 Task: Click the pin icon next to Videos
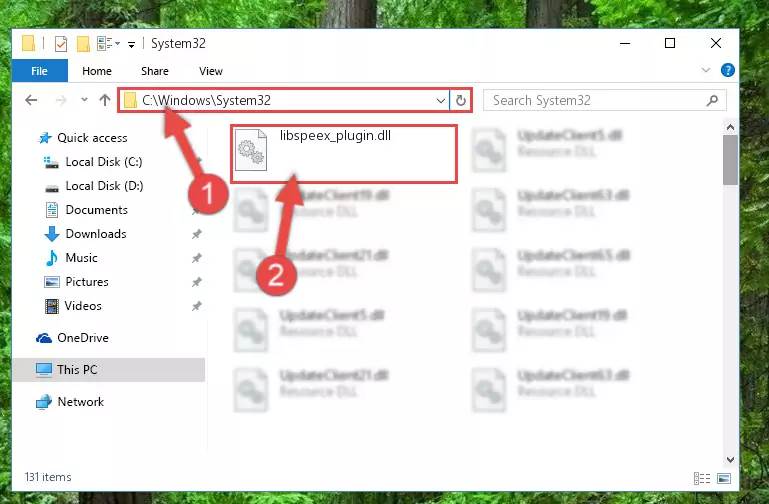coord(197,306)
